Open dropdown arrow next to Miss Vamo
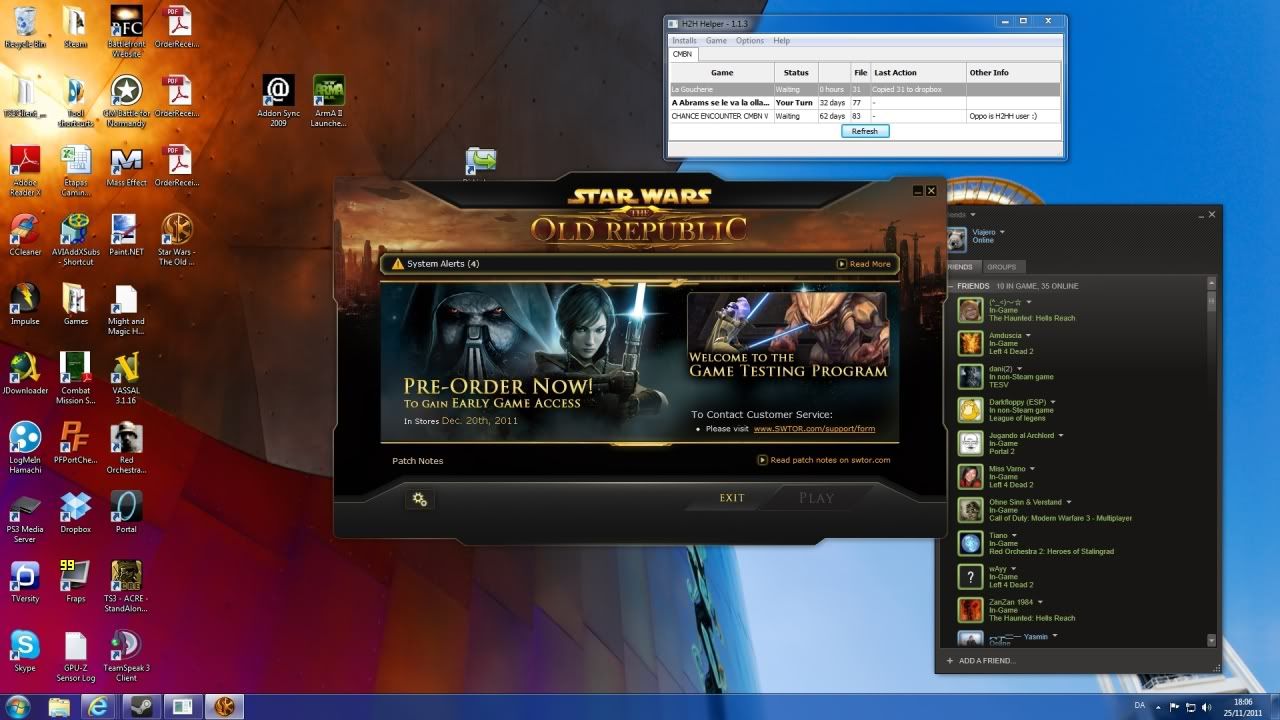Screen dimensions: 1280x720 [x=1032, y=469]
